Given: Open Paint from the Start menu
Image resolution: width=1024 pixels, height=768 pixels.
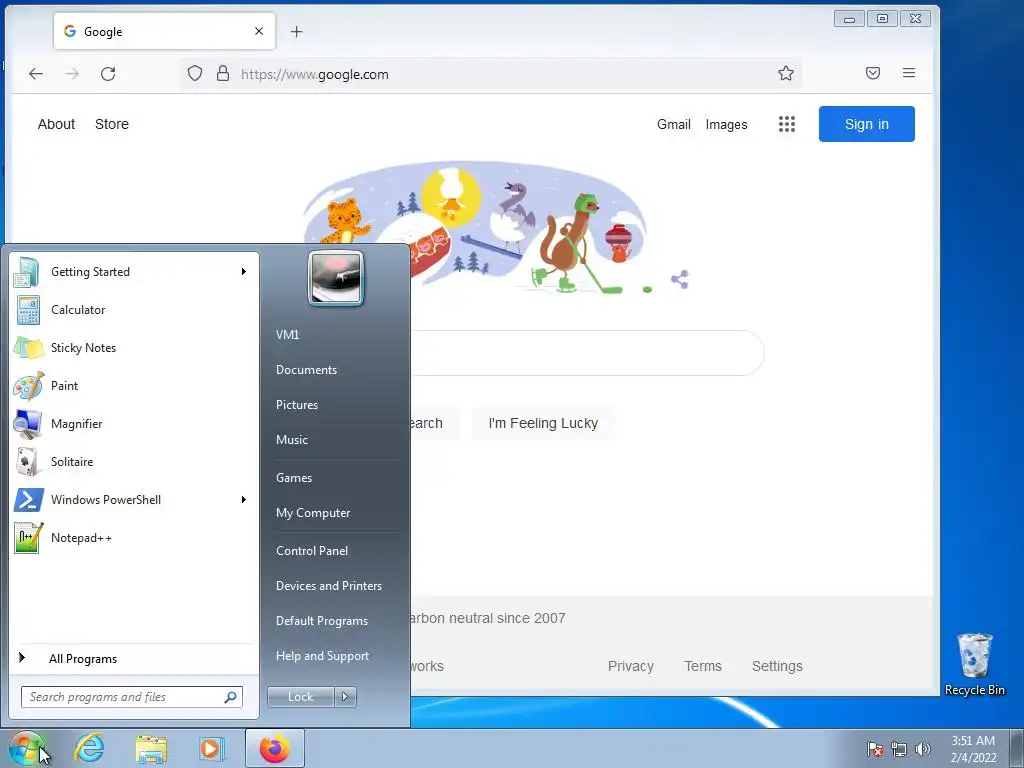Looking at the screenshot, I should (134, 385).
